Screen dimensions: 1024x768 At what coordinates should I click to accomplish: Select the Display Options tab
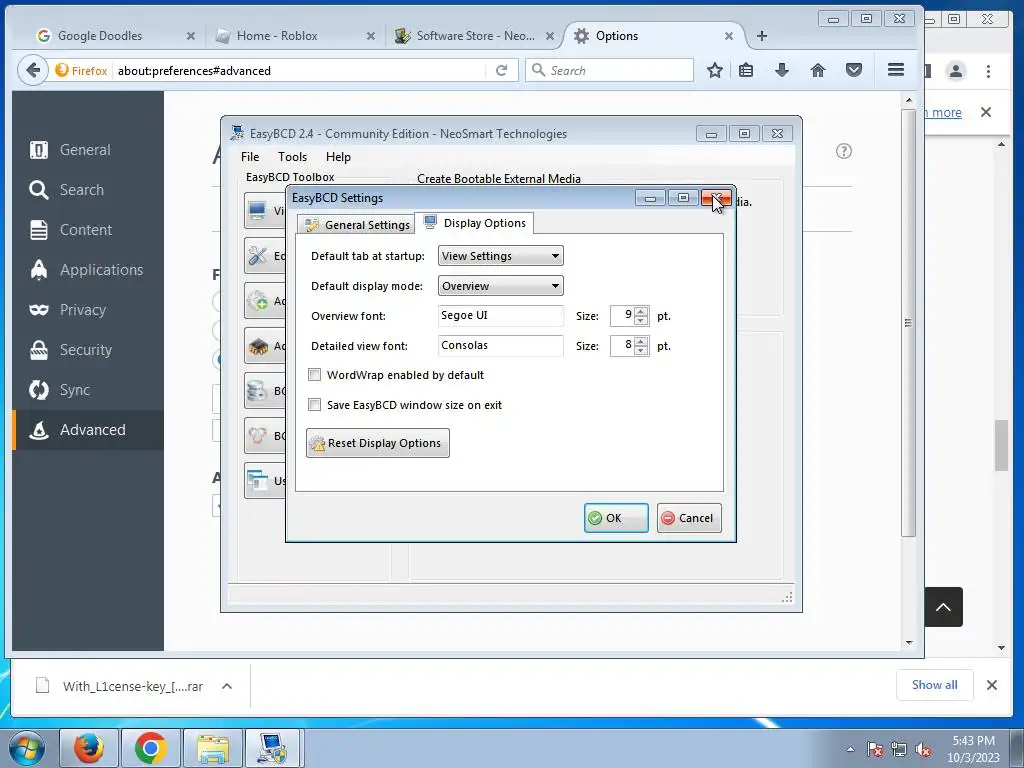475,223
